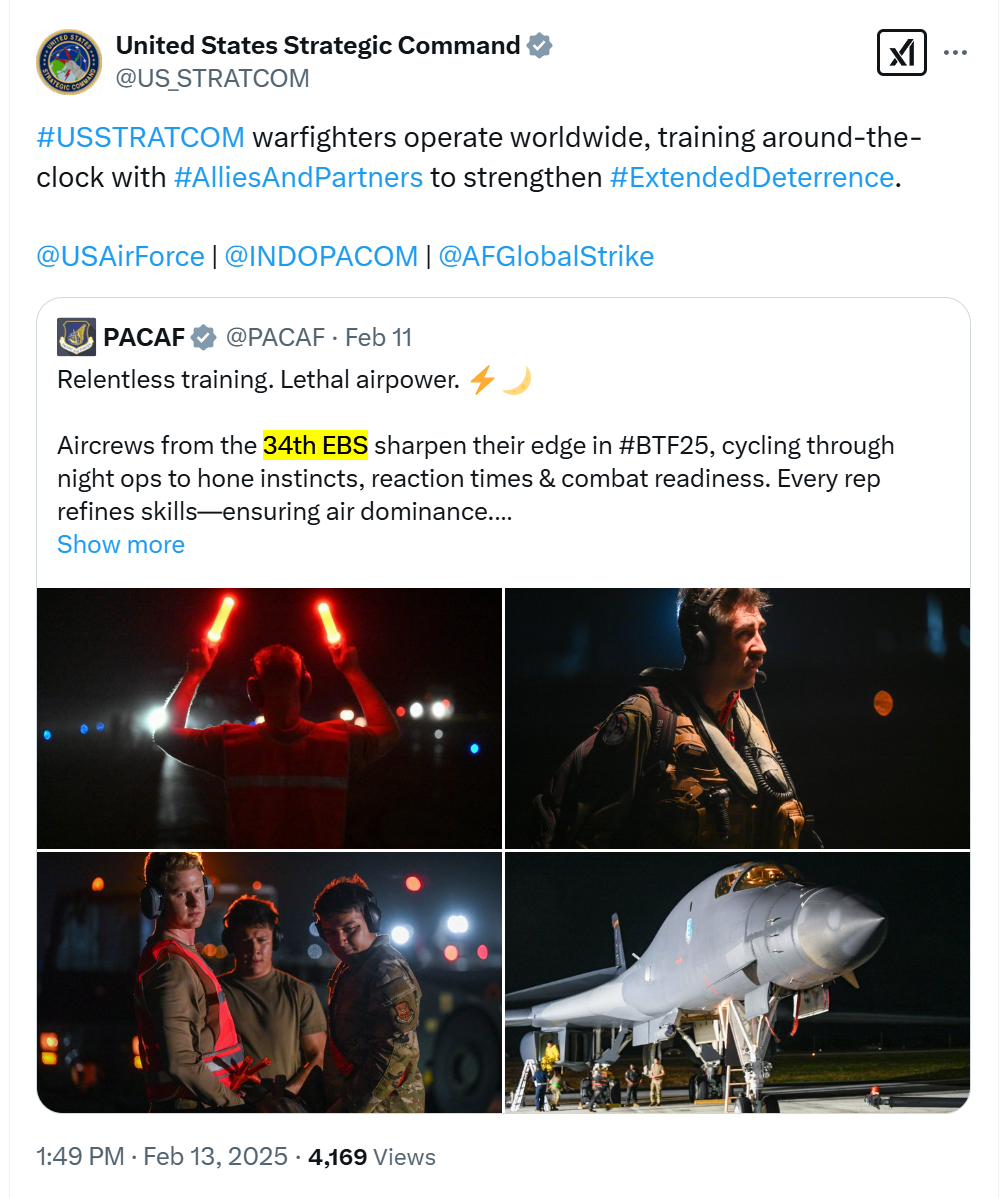Open the #USSTRATCOM hashtag
This screenshot has width=1005, height=1198.
(141, 138)
